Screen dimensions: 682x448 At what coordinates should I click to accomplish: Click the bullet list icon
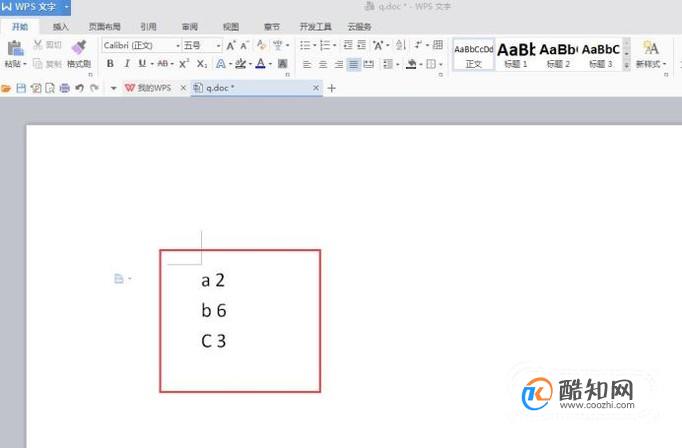click(305, 45)
